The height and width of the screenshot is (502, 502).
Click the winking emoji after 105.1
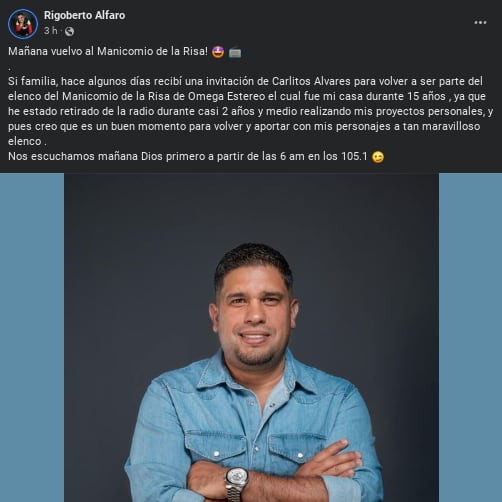click(x=378, y=157)
